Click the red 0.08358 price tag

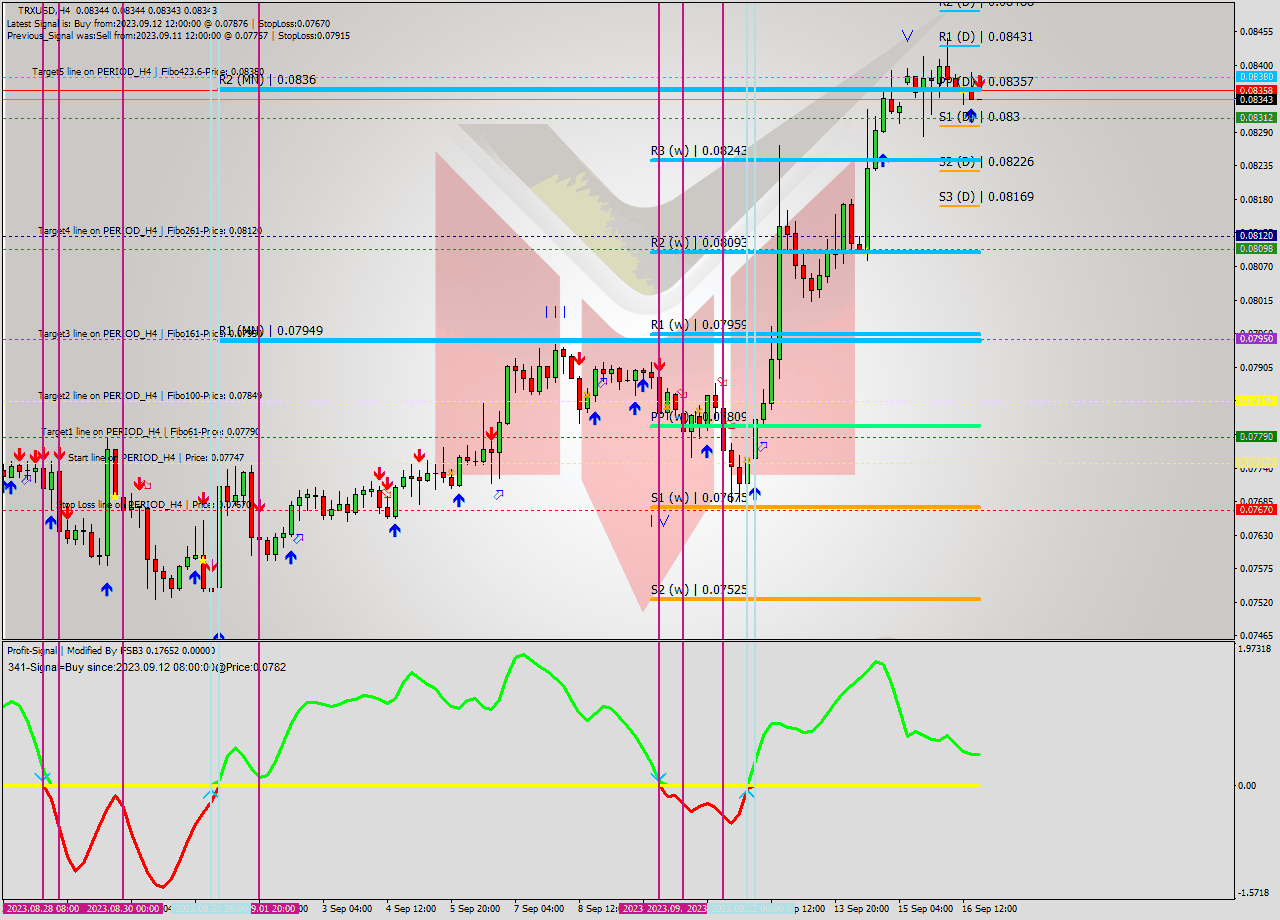[1256, 90]
